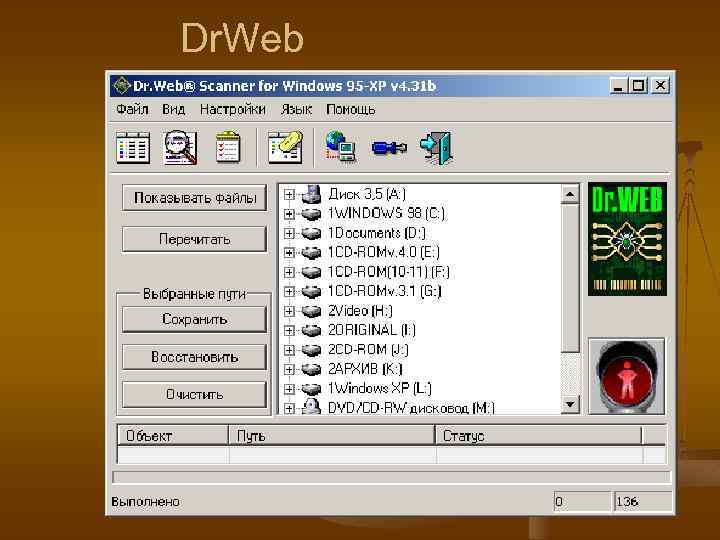Click the Перечитать button
720x540 pixels.
(195, 239)
